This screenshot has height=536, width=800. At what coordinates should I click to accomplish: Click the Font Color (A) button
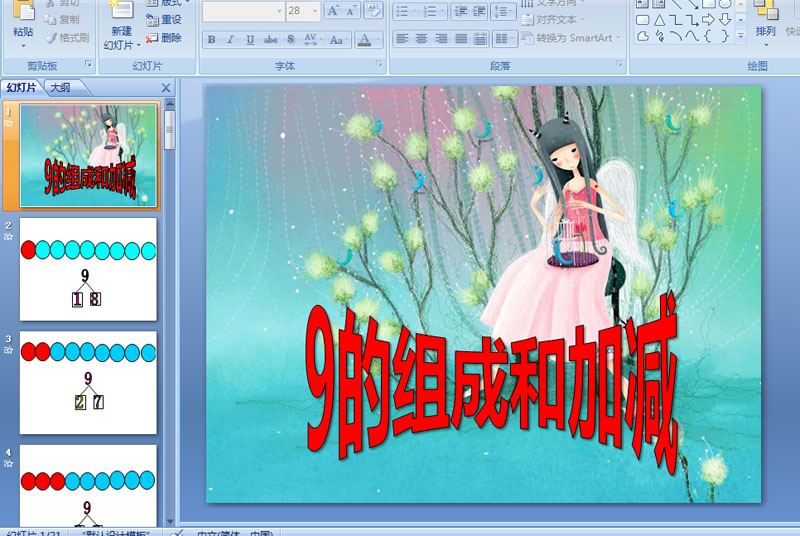(364, 39)
